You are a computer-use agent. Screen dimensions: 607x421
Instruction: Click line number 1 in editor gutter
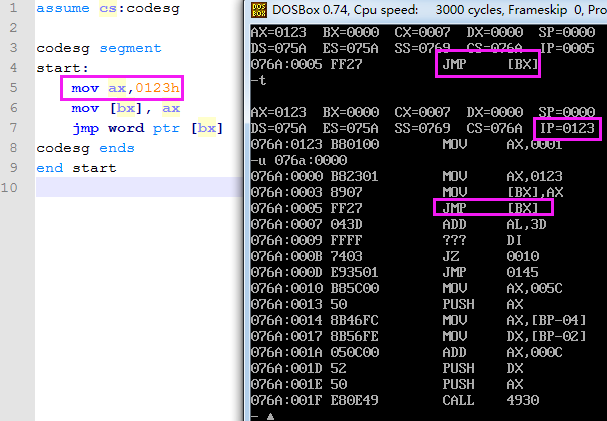tap(13, 8)
